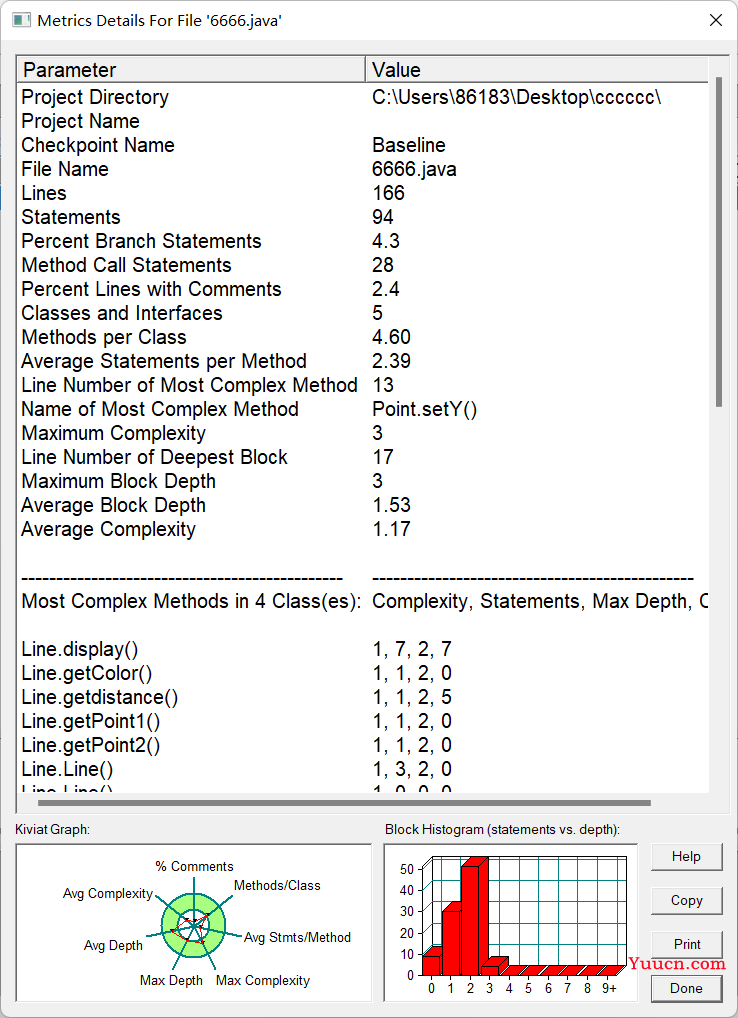
Task: Select the Percent Branch Statements row
Action: click(363, 241)
